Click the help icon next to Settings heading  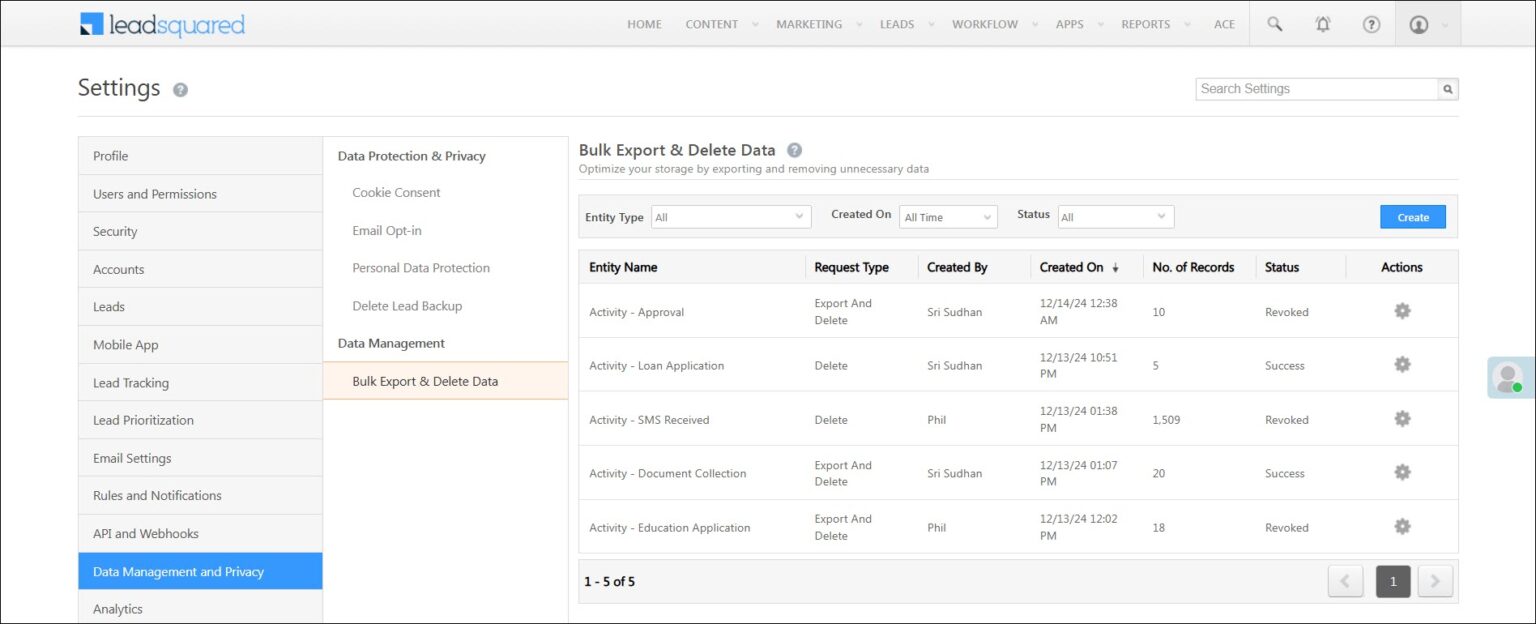tap(180, 90)
